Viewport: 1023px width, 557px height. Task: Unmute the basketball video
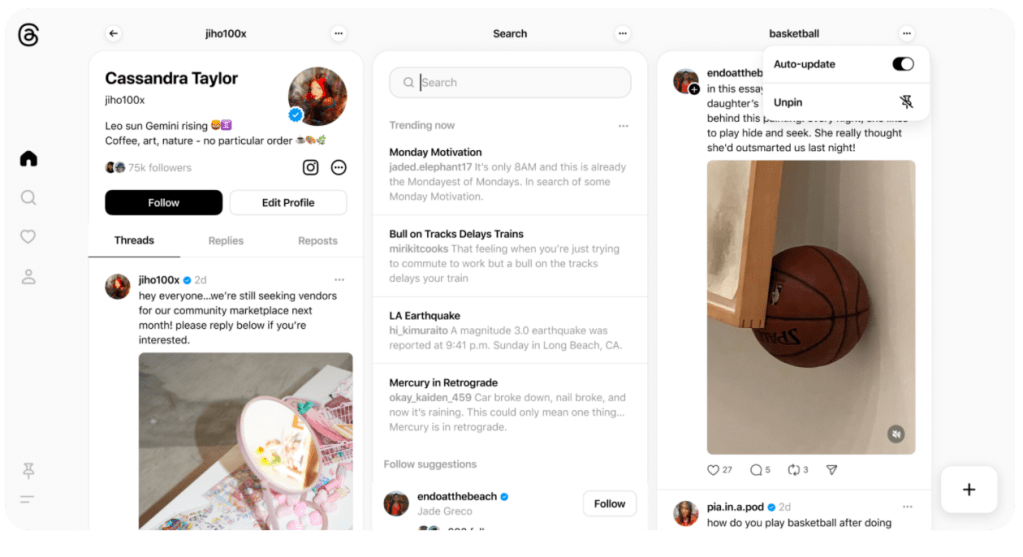click(x=896, y=434)
